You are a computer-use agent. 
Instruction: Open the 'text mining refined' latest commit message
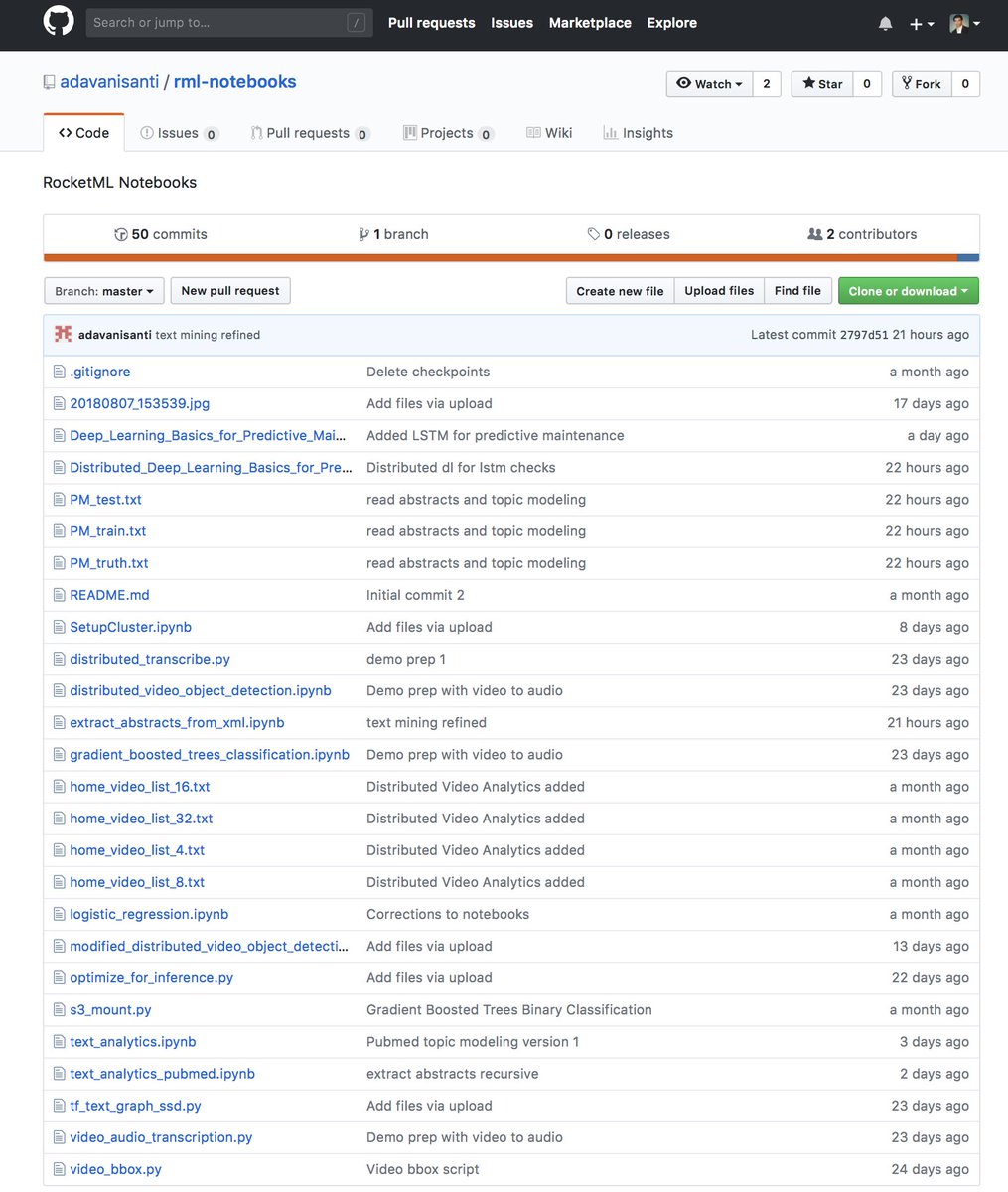[208, 335]
